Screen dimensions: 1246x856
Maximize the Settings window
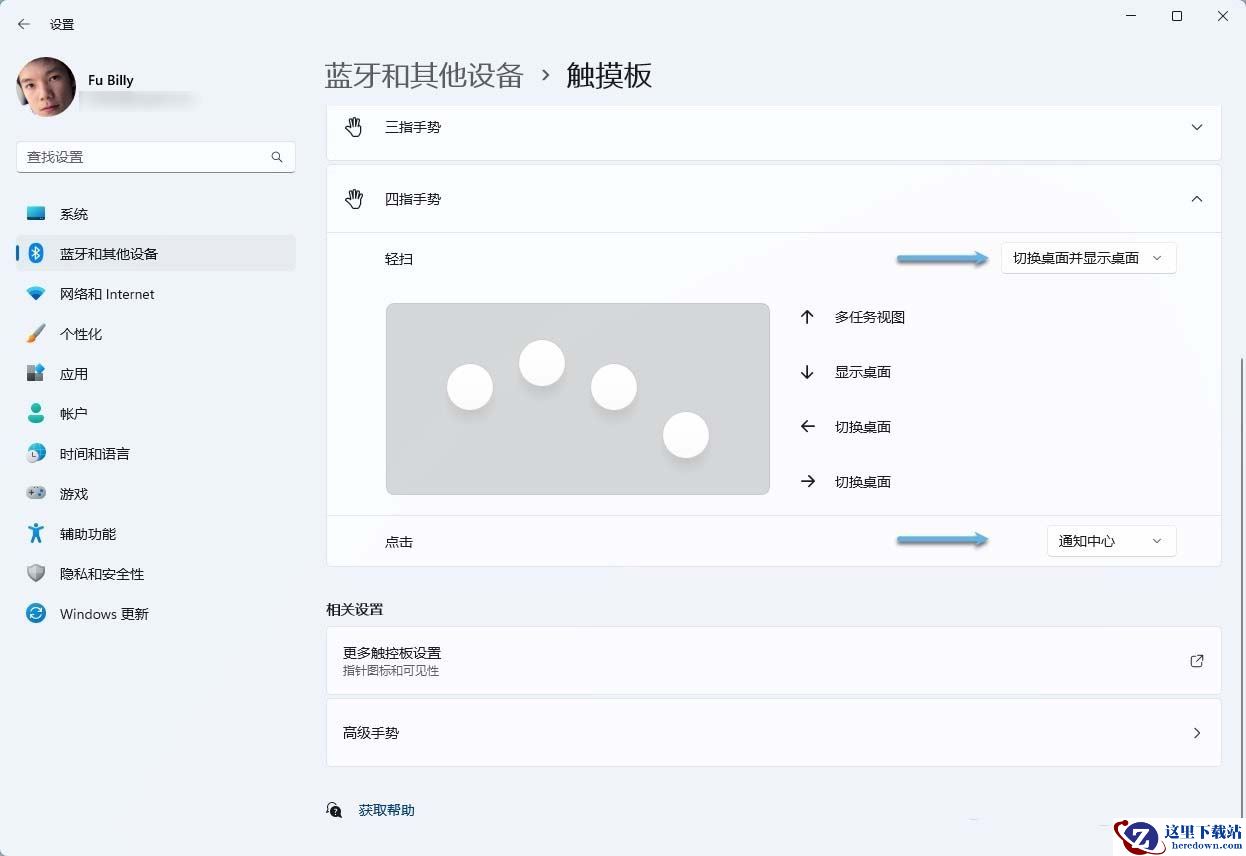(x=1177, y=16)
